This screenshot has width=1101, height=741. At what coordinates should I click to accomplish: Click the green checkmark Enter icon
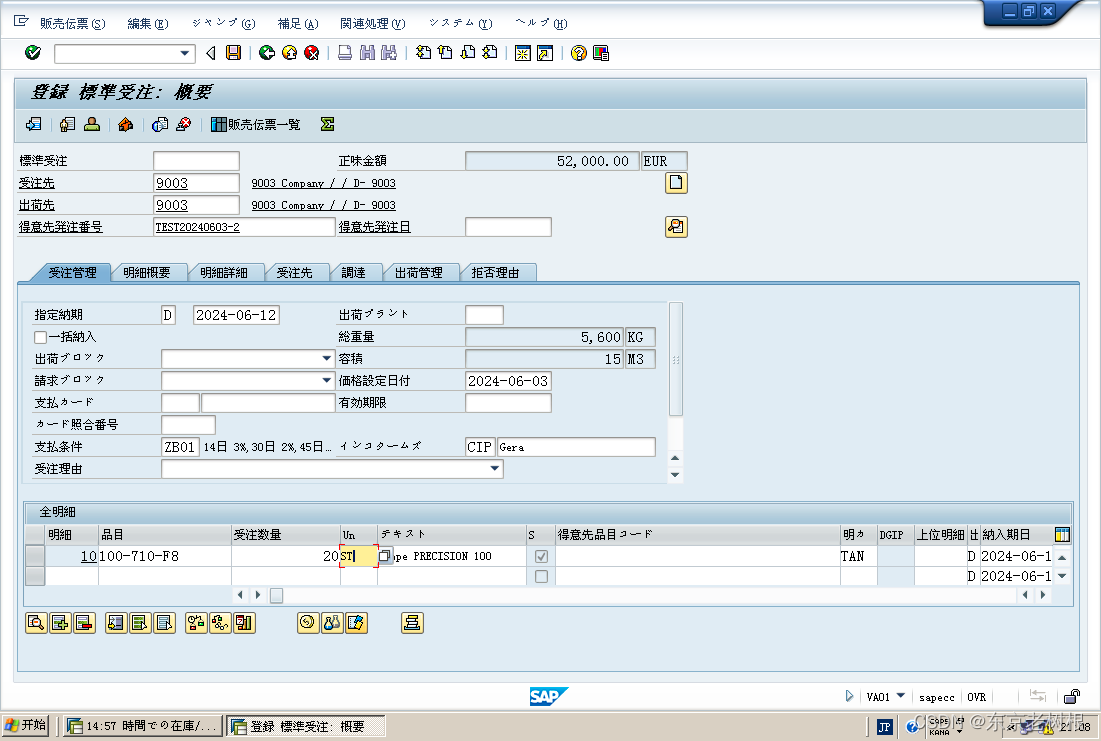click(32, 53)
